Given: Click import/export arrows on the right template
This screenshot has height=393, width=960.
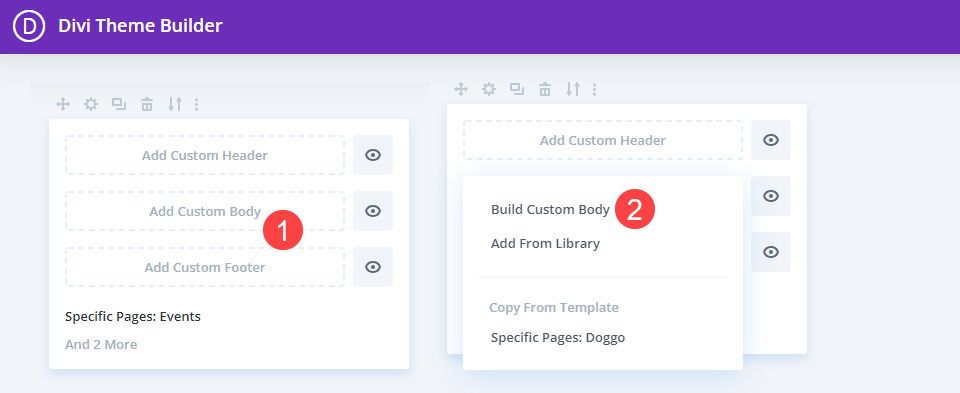Looking at the screenshot, I should click(573, 89).
